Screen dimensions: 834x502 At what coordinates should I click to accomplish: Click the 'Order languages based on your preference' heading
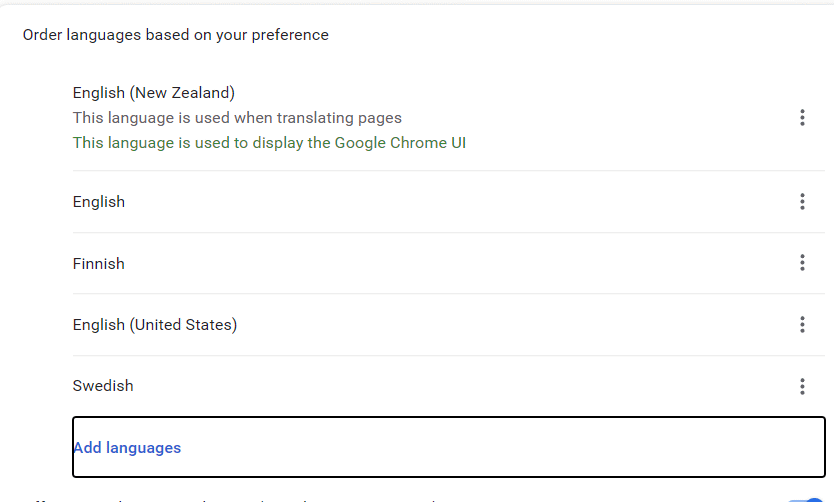coord(176,35)
